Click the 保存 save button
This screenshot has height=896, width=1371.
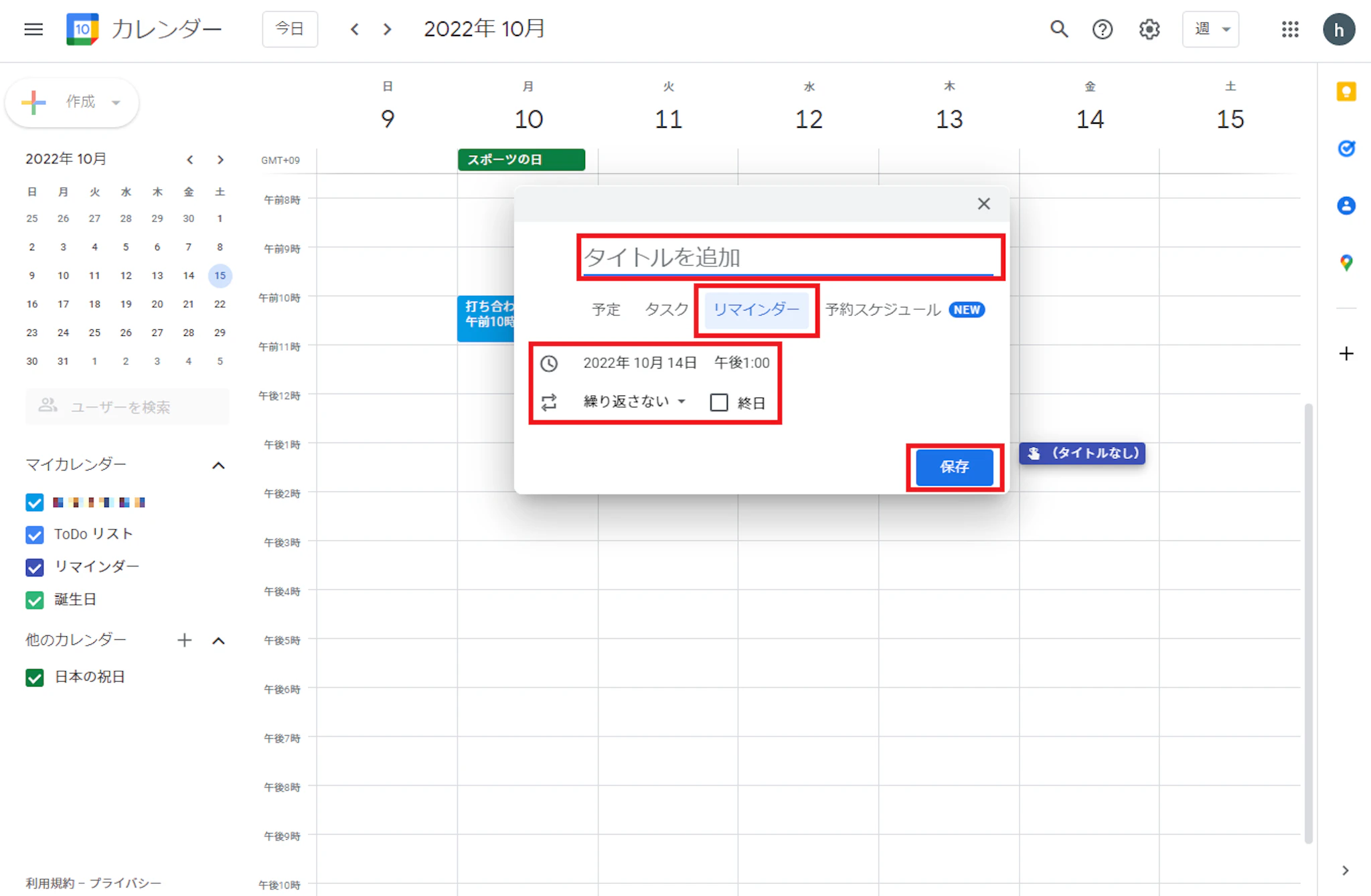coord(954,466)
